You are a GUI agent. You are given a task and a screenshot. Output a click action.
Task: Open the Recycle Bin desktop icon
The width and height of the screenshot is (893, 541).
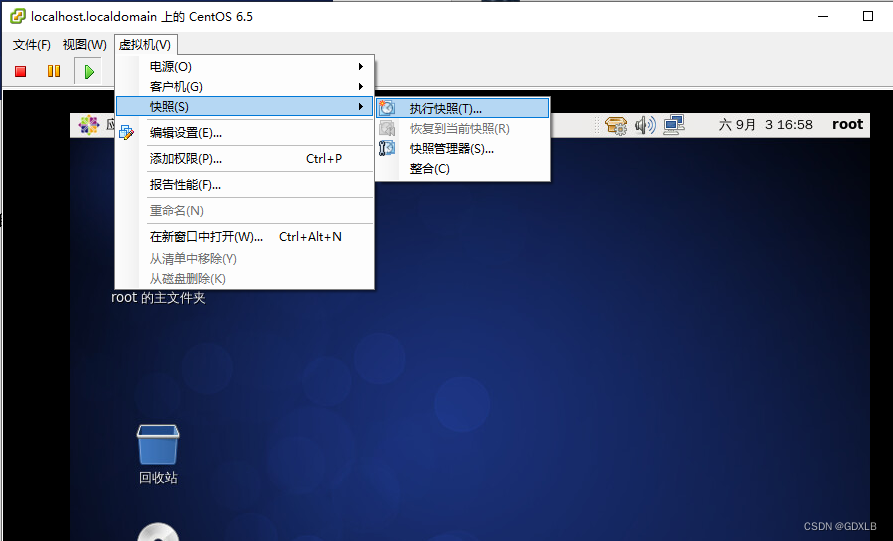[x=158, y=445]
